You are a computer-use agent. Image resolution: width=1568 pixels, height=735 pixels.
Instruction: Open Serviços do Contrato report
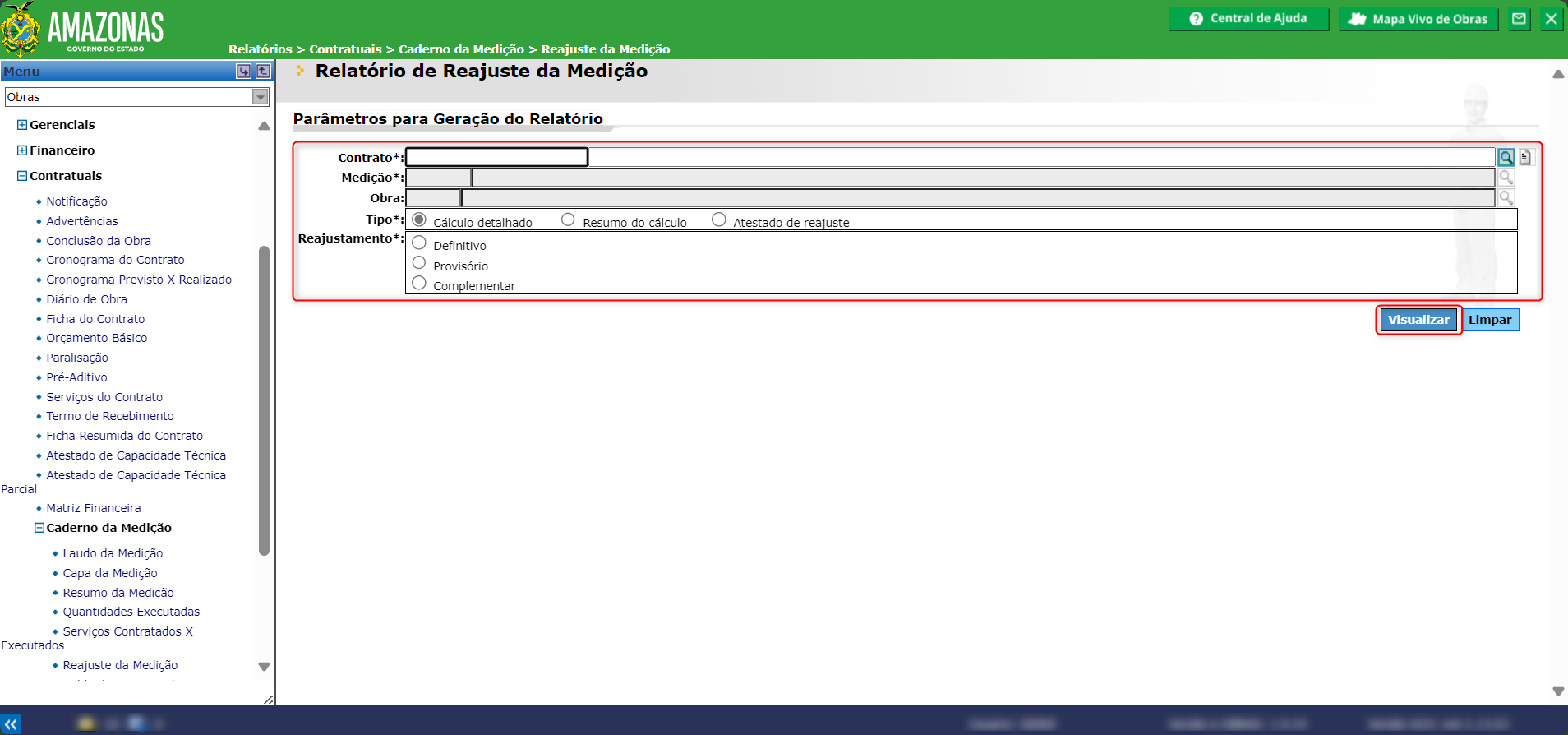pyautogui.click(x=104, y=397)
